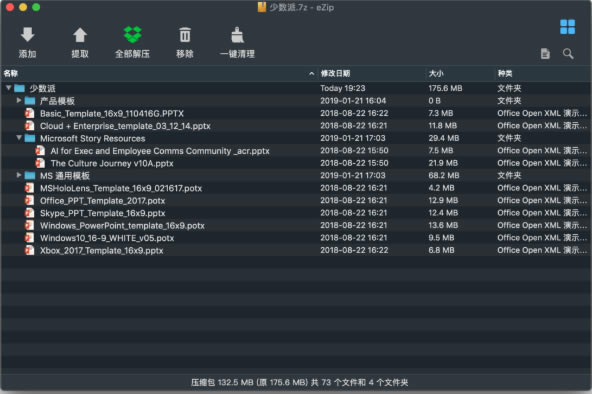Click the file icon of Xbox_2017_Template_16x9.pptx
The image size is (592, 394).
(29, 250)
